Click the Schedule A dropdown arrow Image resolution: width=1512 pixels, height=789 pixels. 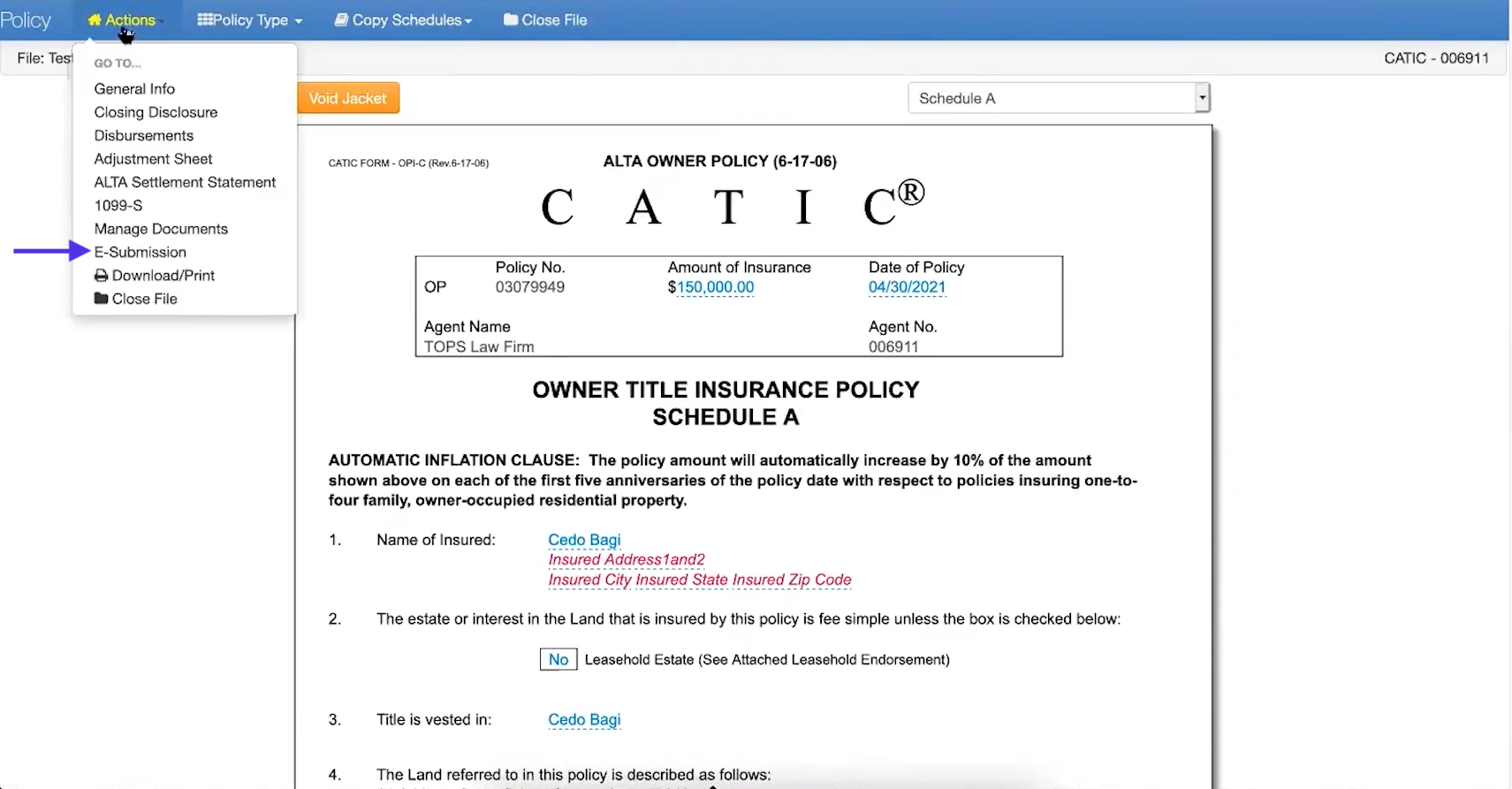click(1202, 98)
